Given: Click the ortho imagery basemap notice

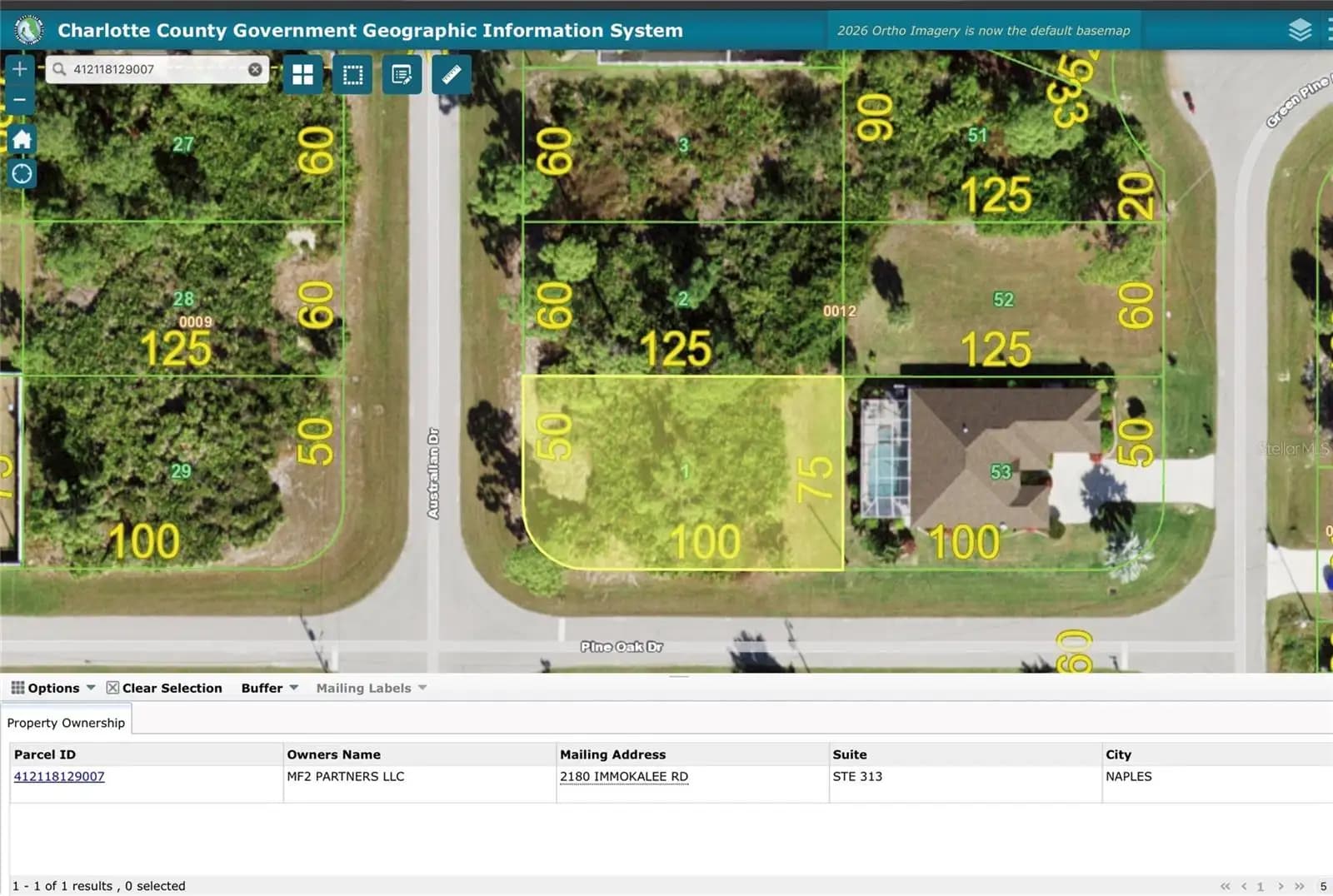Looking at the screenshot, I should tap(984, 31).
